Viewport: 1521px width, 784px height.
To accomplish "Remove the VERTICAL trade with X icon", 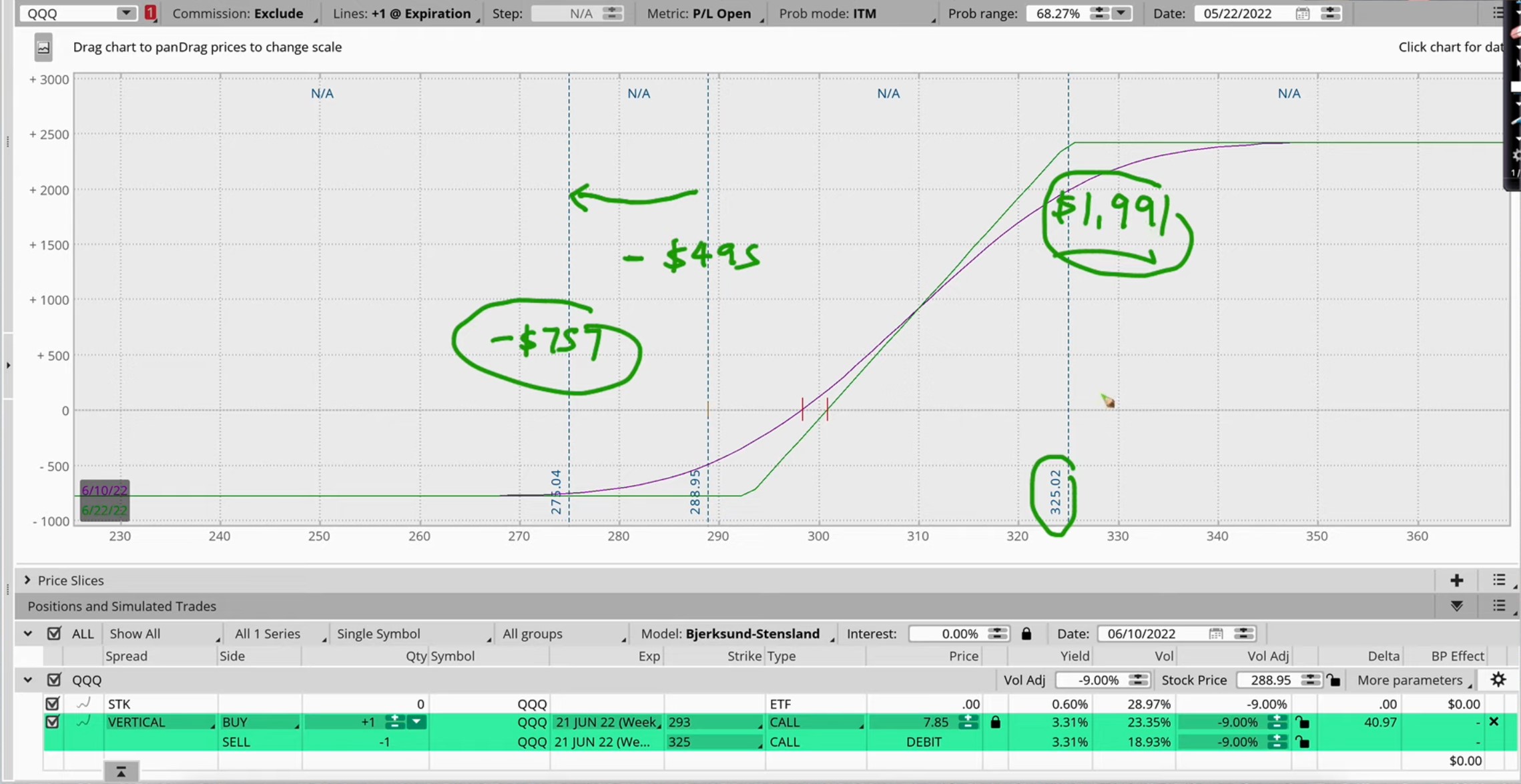I will (x=1494, y=722).
